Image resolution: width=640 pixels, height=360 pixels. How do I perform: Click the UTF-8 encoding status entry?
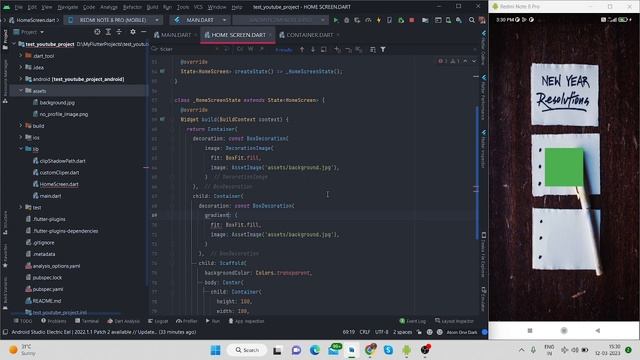pyautogui.click(x=382, y=332)
